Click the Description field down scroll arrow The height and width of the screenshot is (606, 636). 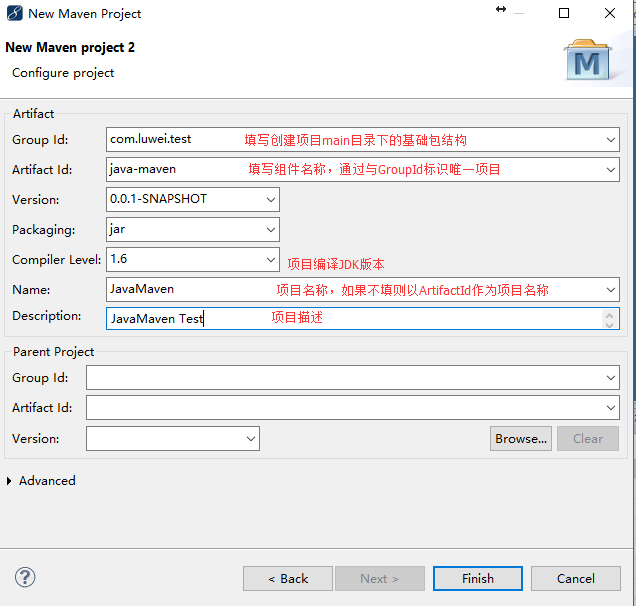click(609, 324)
